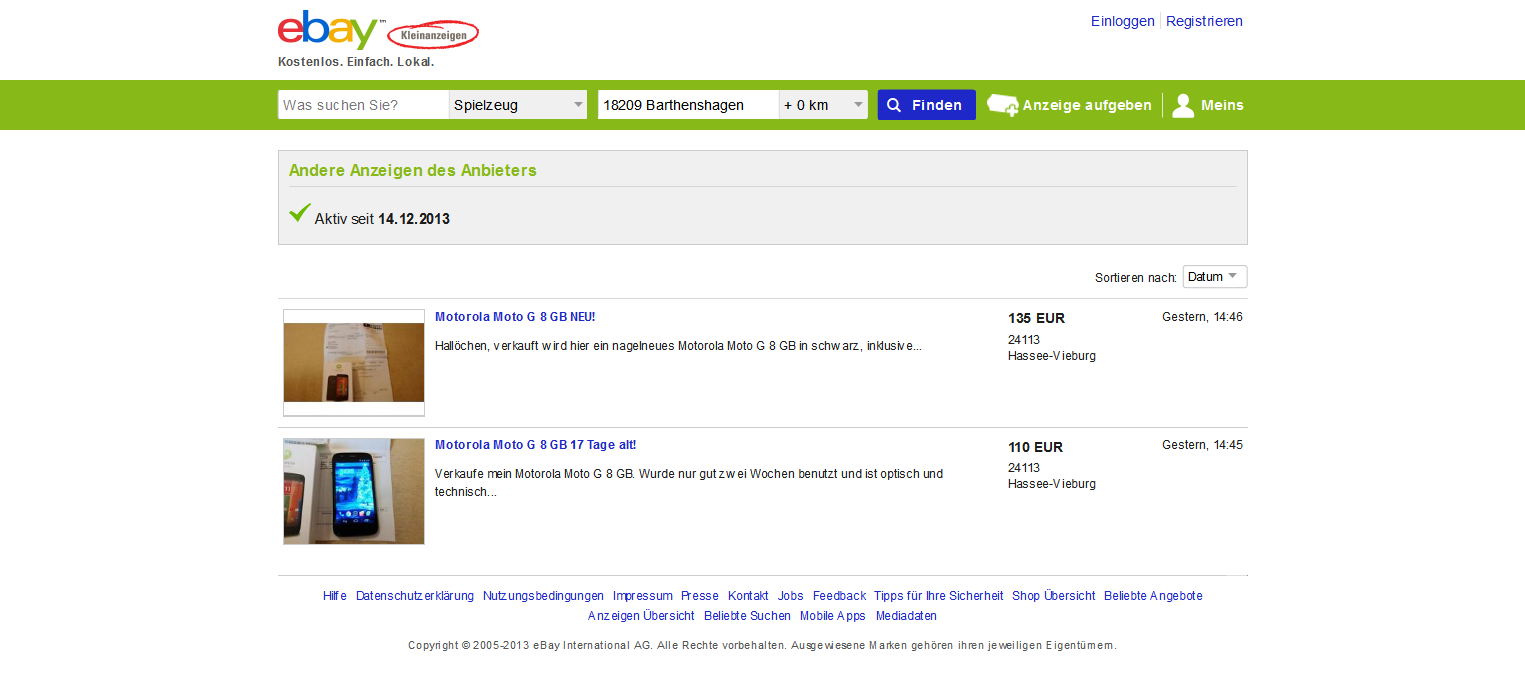
Task: Click the description starting 'Hallöchen, verkauft wird'
Action: pos(678,346)
